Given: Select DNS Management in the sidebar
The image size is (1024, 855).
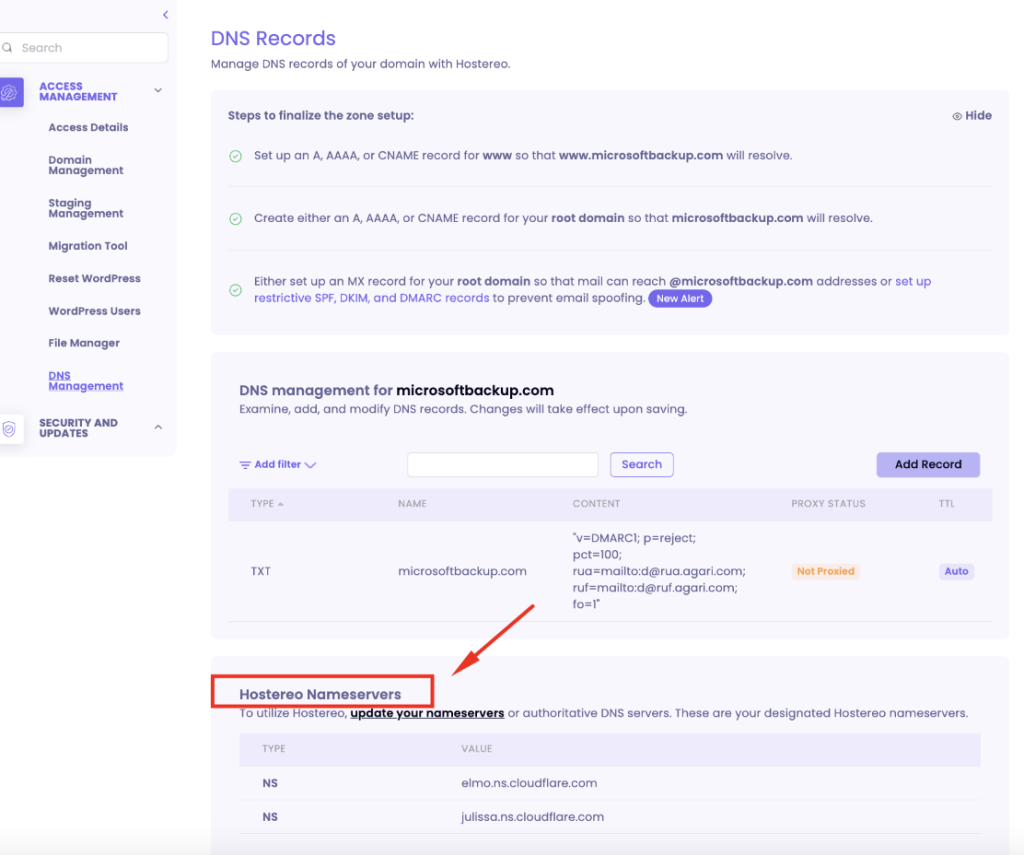Looking at the screenshot, I should tap(86, 381).
